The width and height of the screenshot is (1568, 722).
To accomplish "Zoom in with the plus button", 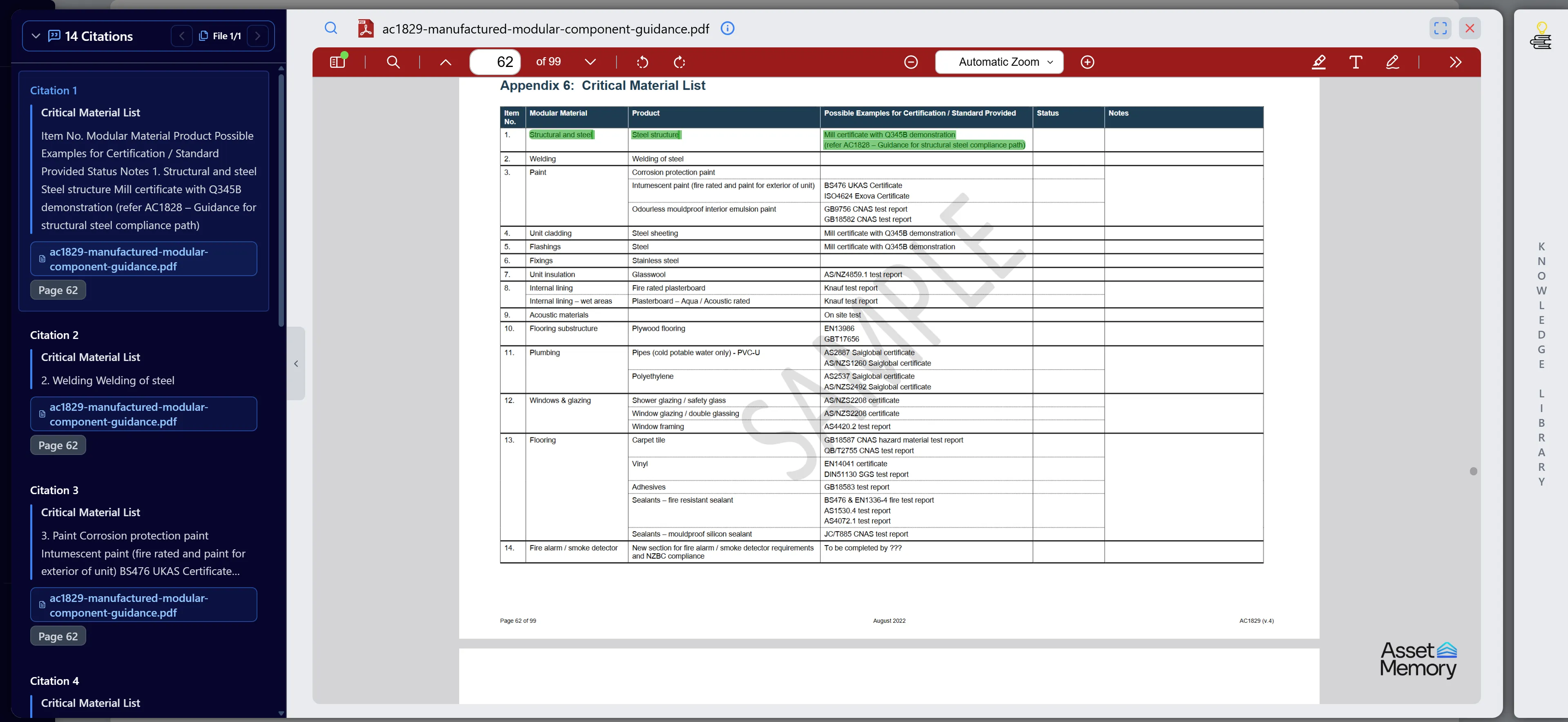I will click(1087, 62).
